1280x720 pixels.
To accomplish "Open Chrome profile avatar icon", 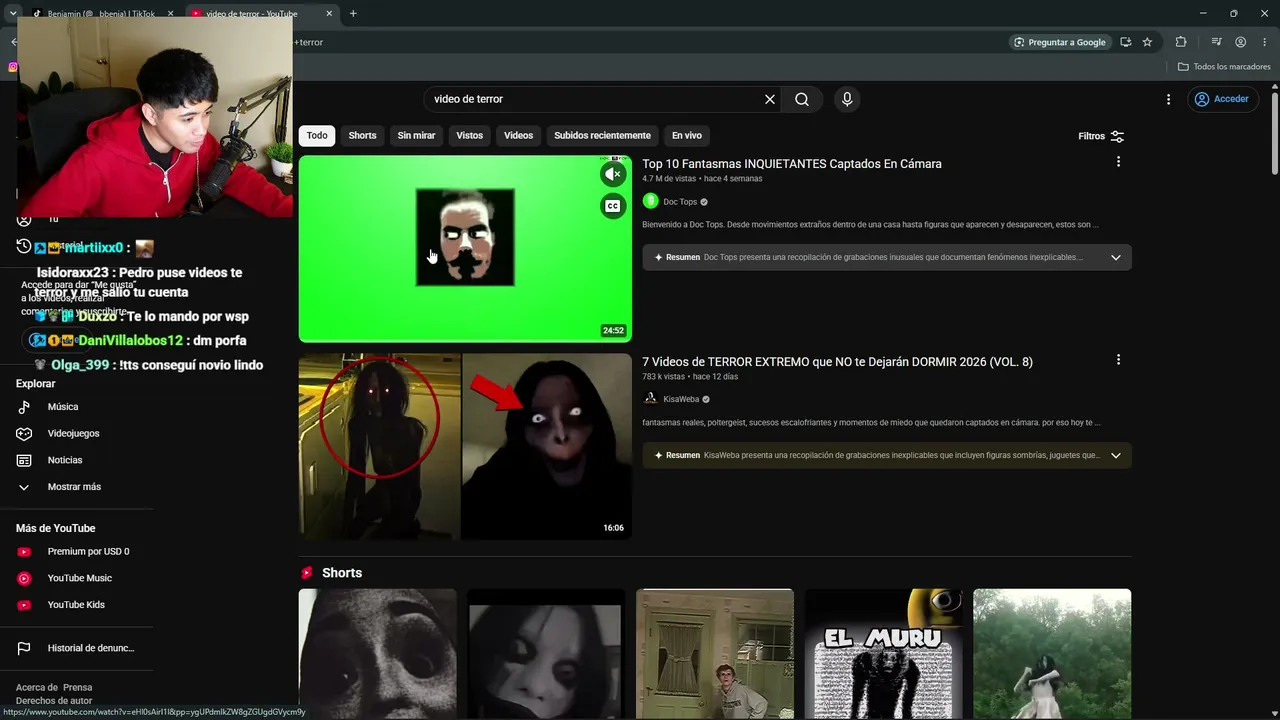I will [1240, 42].
